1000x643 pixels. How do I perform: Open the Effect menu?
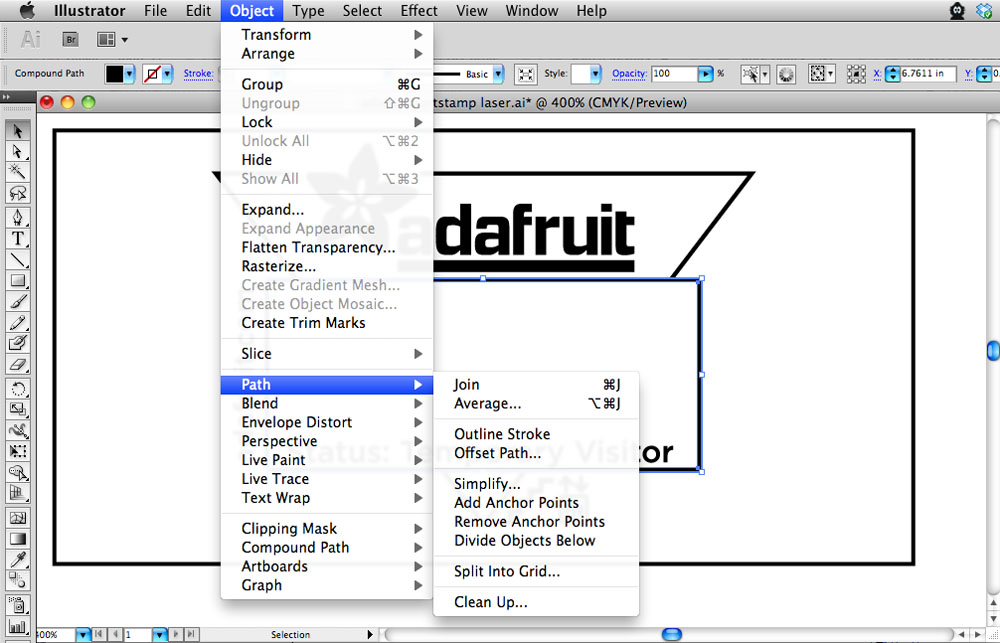tap(418, 11)
